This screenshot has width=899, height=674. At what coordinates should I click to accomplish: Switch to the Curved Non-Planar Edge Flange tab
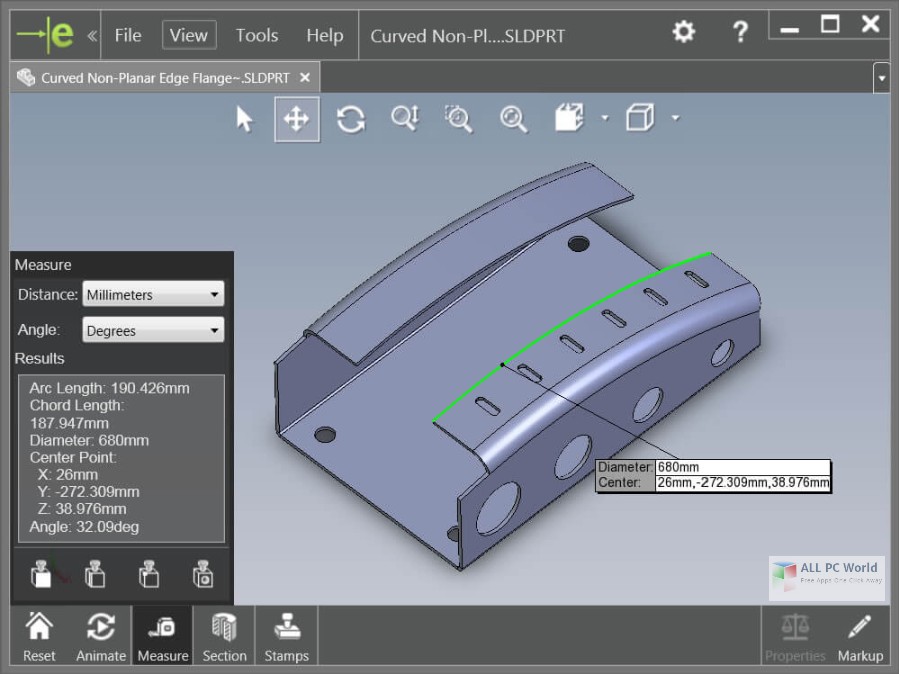point(160,76)
